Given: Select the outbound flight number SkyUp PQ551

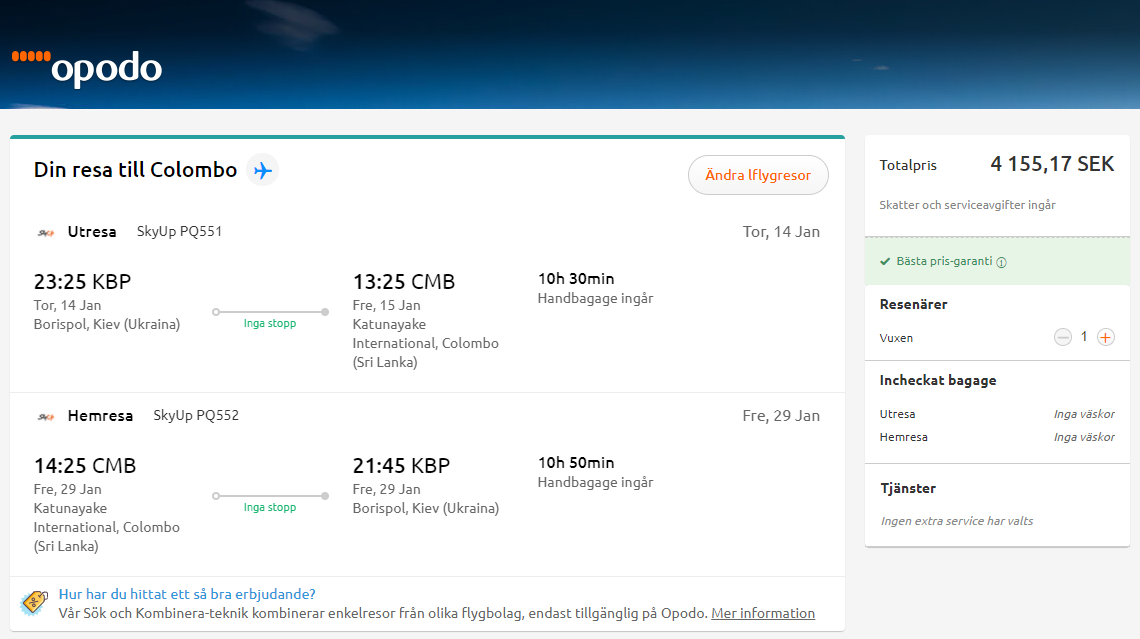Looking at the screenshot, I should click(x=180, y=231).
